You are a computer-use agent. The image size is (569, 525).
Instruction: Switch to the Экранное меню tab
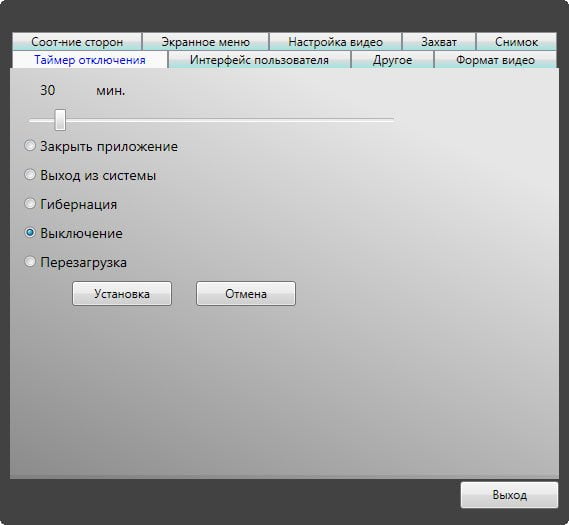click(x=205, y=42)
